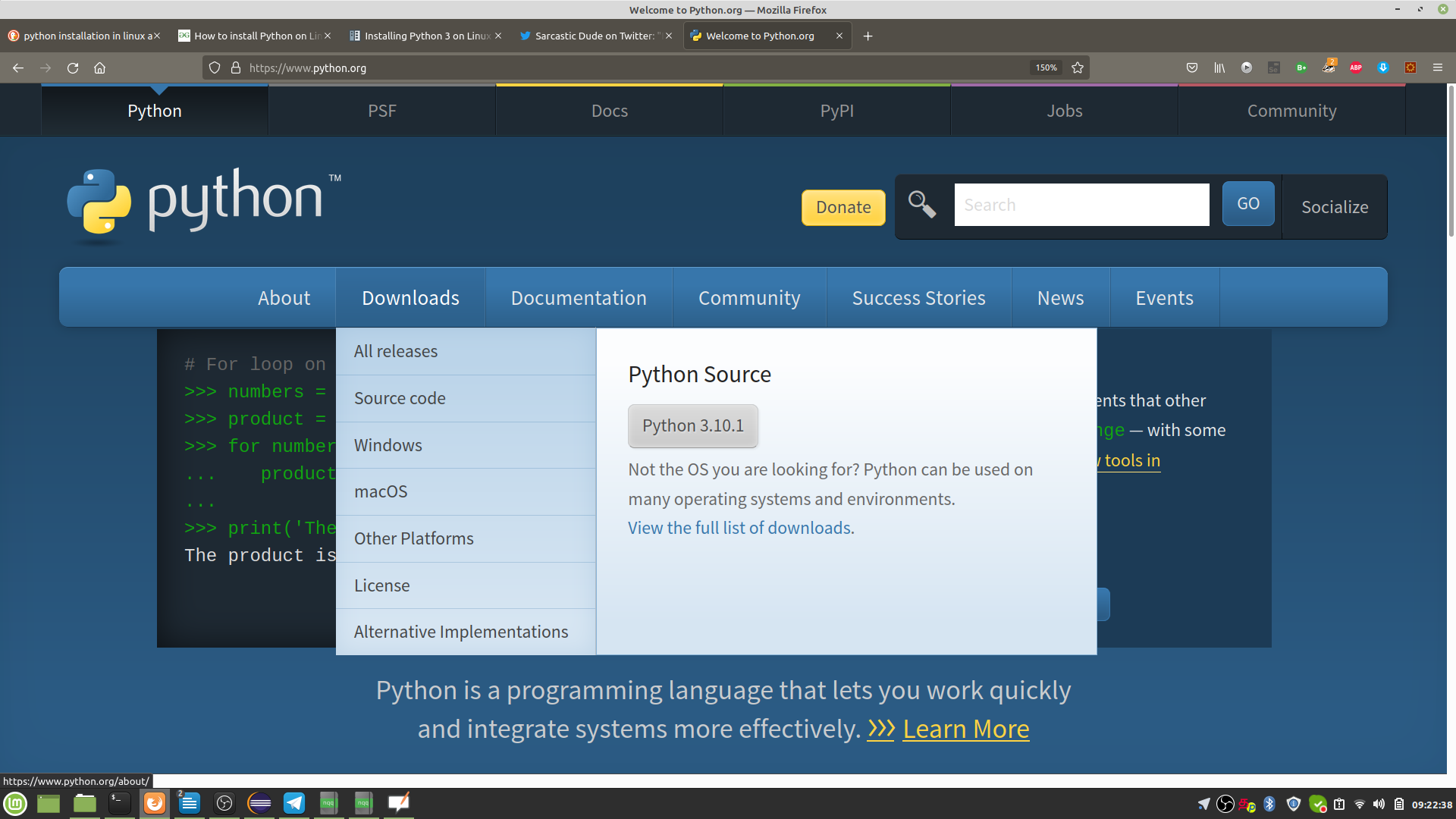Open the green B+ extension
This screenshot has width=1456, height=819.
[x=1301, y=67]
